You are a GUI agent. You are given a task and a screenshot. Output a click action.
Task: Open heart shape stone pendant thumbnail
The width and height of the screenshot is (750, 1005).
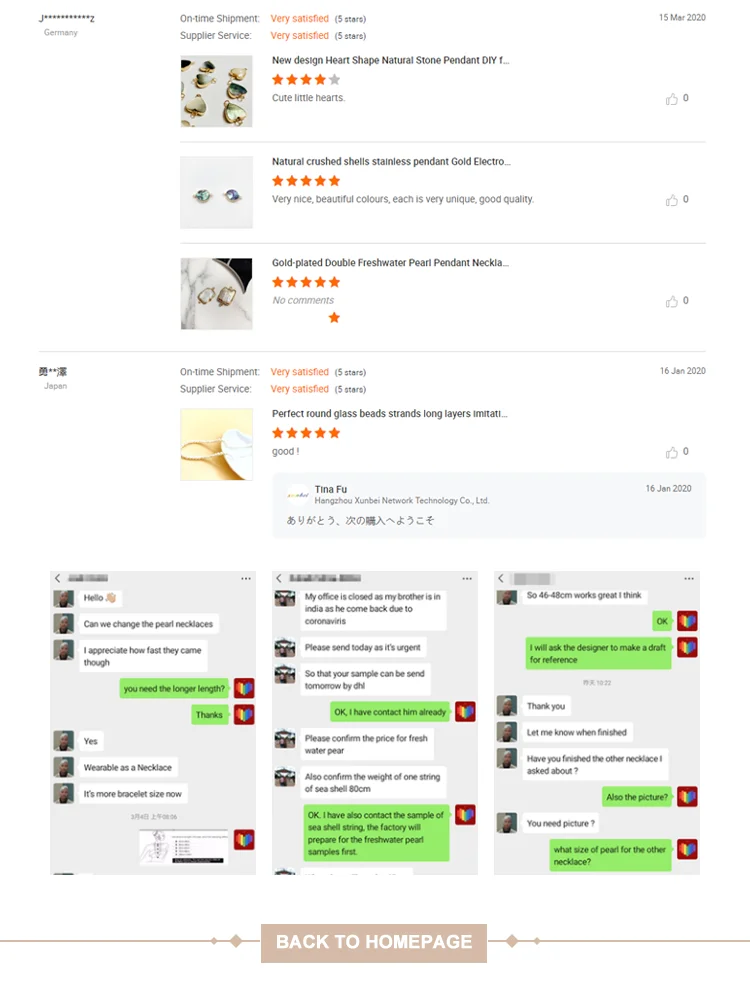(x=217, y=91)
